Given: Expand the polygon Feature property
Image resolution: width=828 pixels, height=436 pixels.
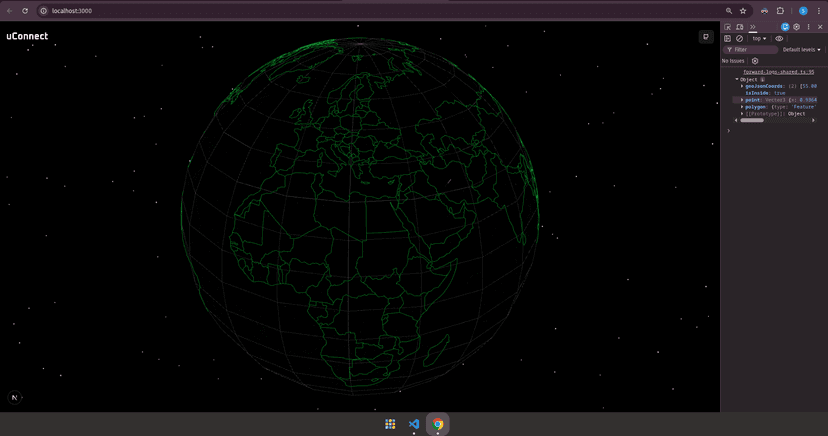Looking at the screenshot, I should coord(742,107).
